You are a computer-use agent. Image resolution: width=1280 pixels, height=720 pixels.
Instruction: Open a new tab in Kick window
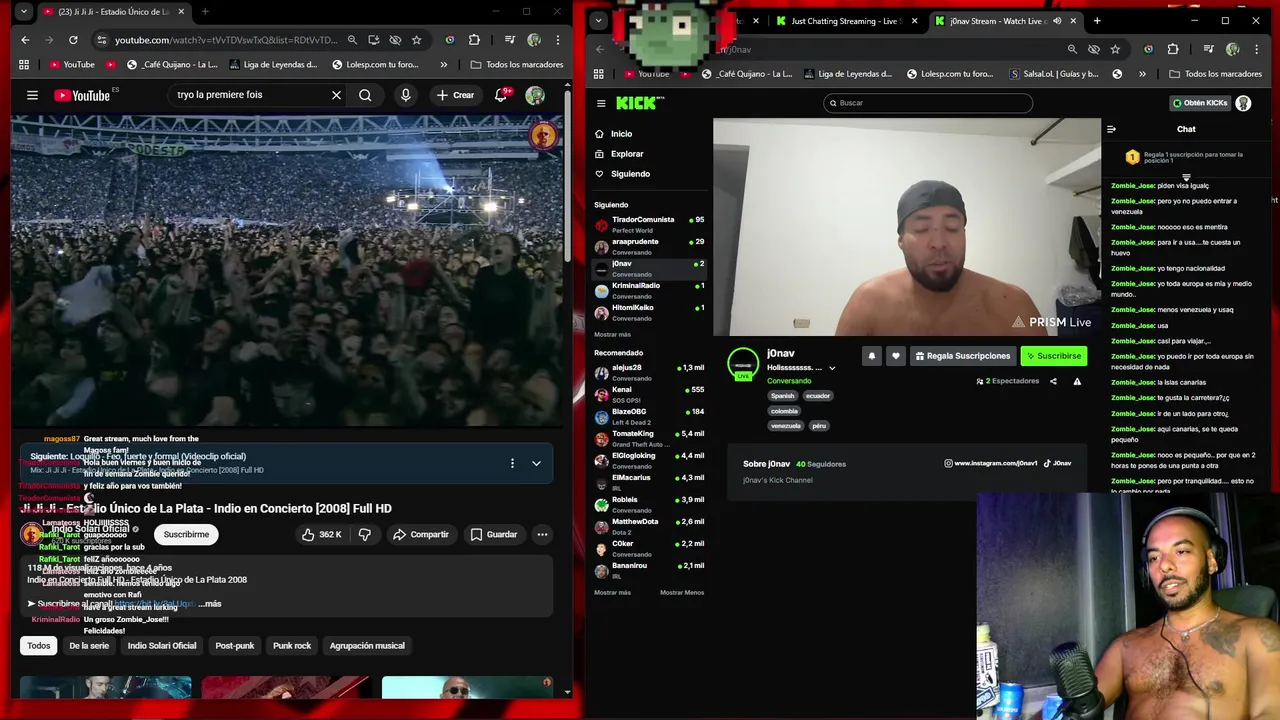[1097, 21]
